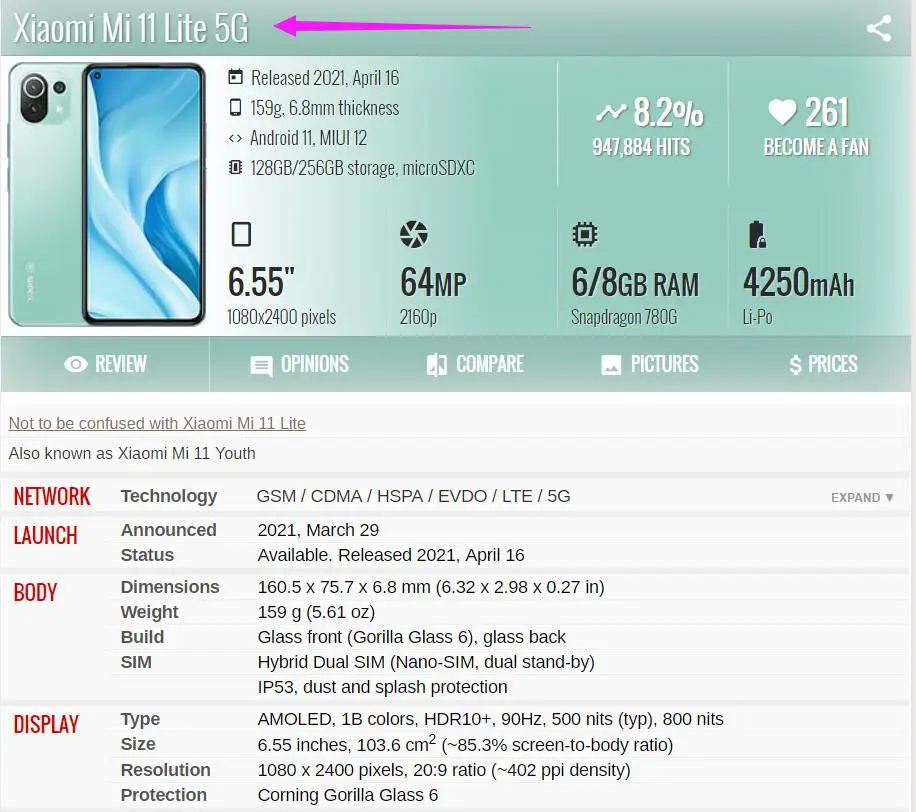The height and width of the screenshot is (812, 916).
Task: Click the '128GB/256GB storage, microSDXC' text
Action: click(363, 168)
